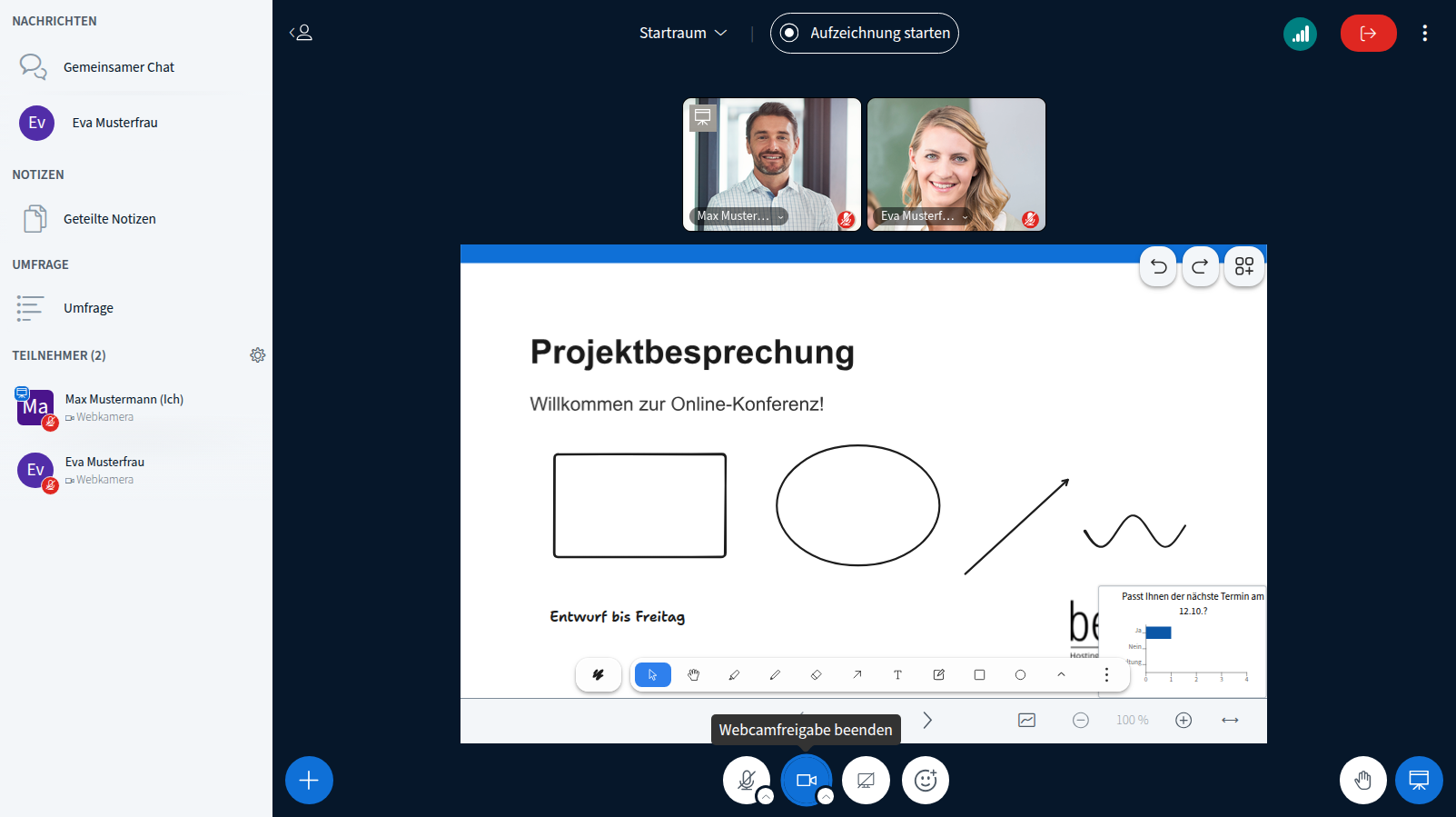Screen dimensions: 1456x817
Task: Open connection status indicator
Action: (1300, 34)
